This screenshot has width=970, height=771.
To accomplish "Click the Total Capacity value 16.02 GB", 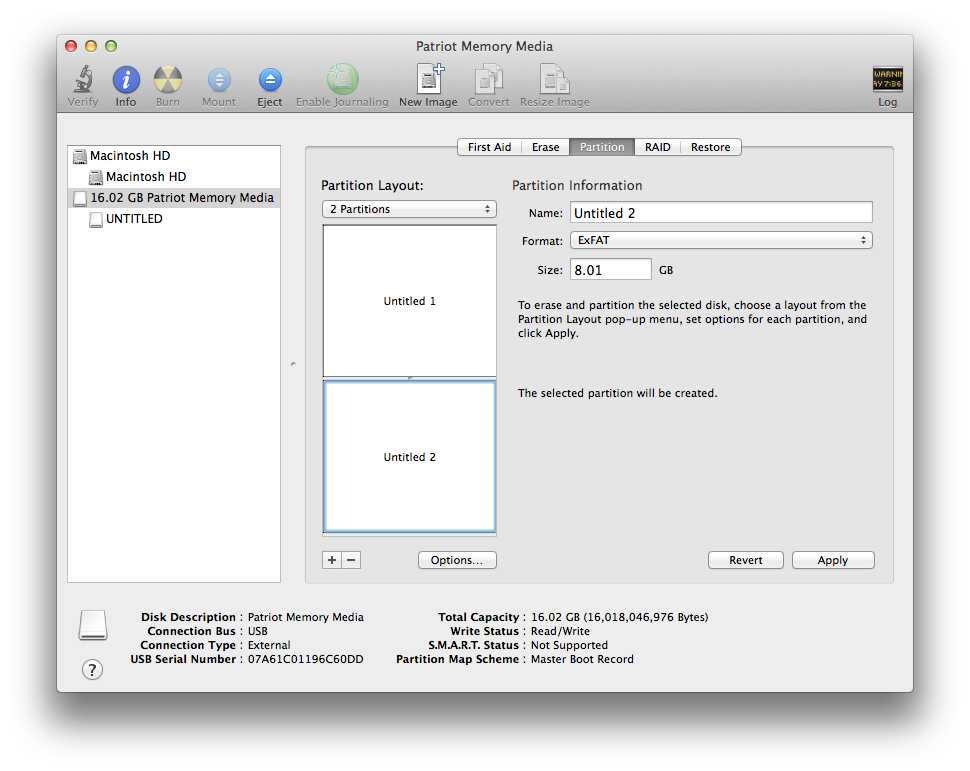I will pos(619,617).
